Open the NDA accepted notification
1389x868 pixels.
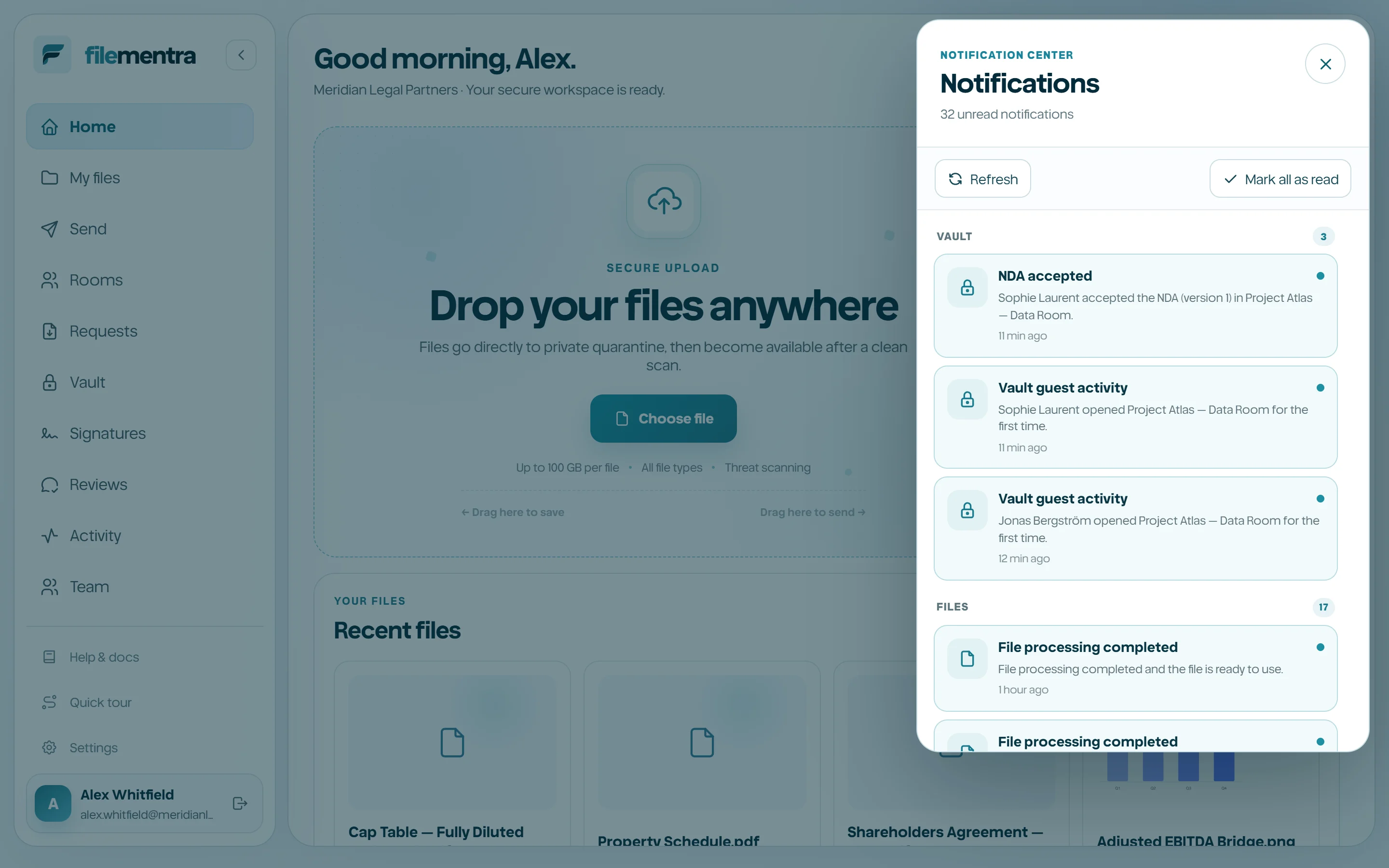pos(1135,305)
